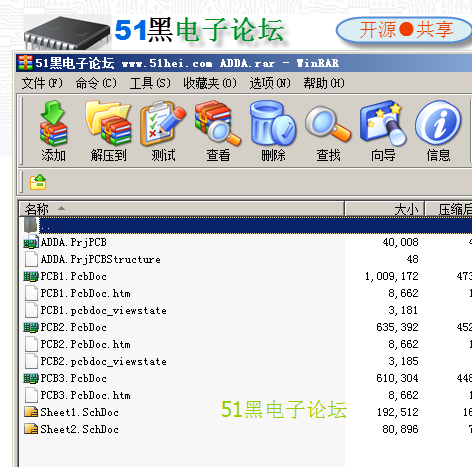472x467 pixels.
Task: Go up one folder level icon
Action: (38, 182)
